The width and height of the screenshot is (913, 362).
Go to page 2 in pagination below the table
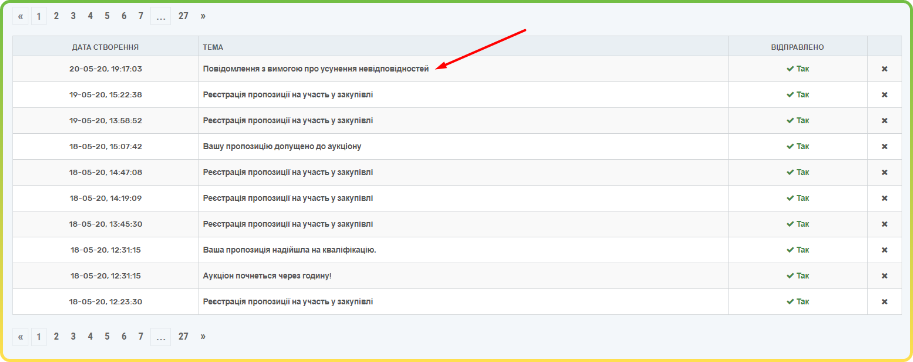(x=56, y=337)
